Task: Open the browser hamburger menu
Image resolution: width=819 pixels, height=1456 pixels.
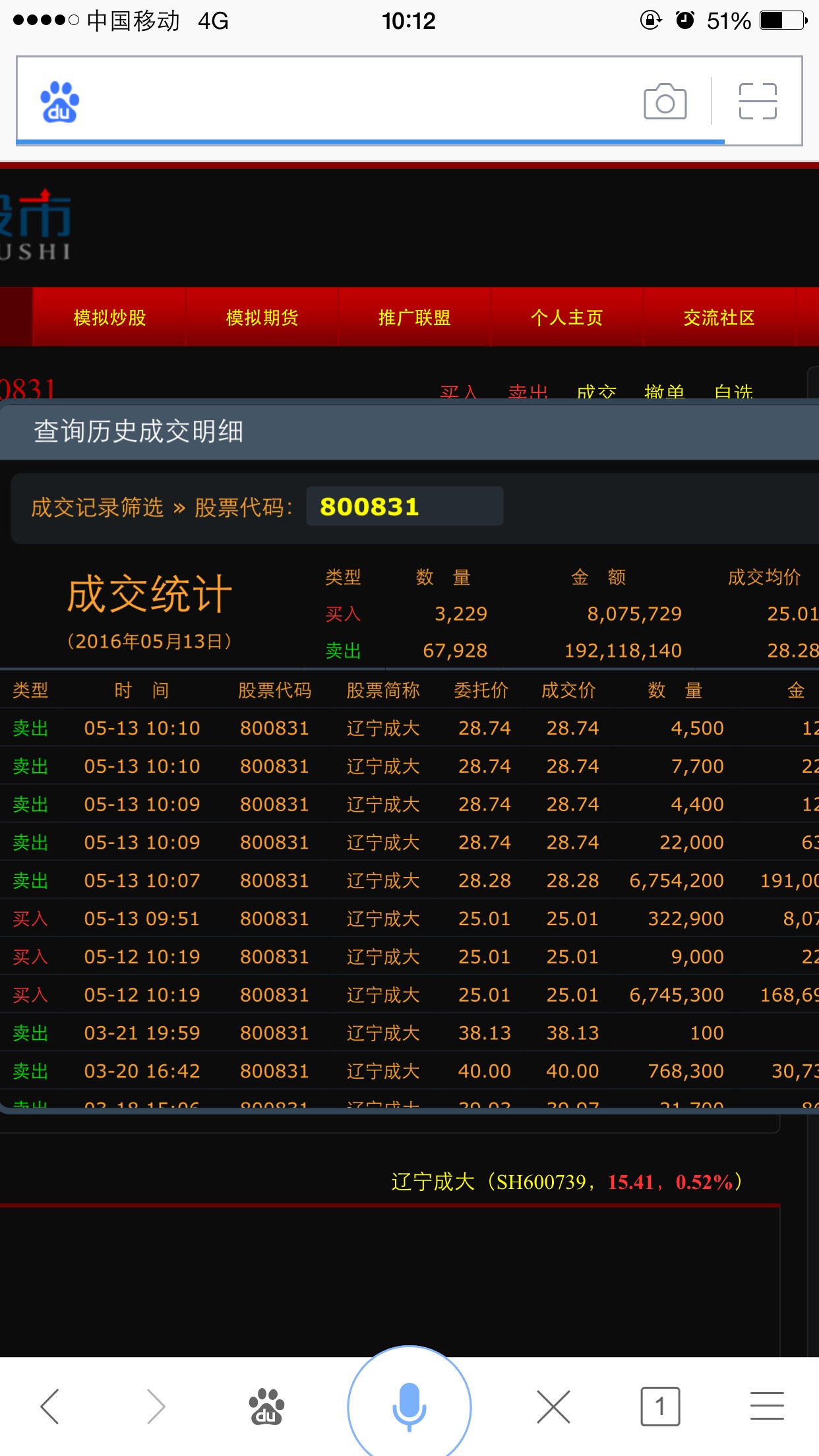Action: coord(767,1406)
